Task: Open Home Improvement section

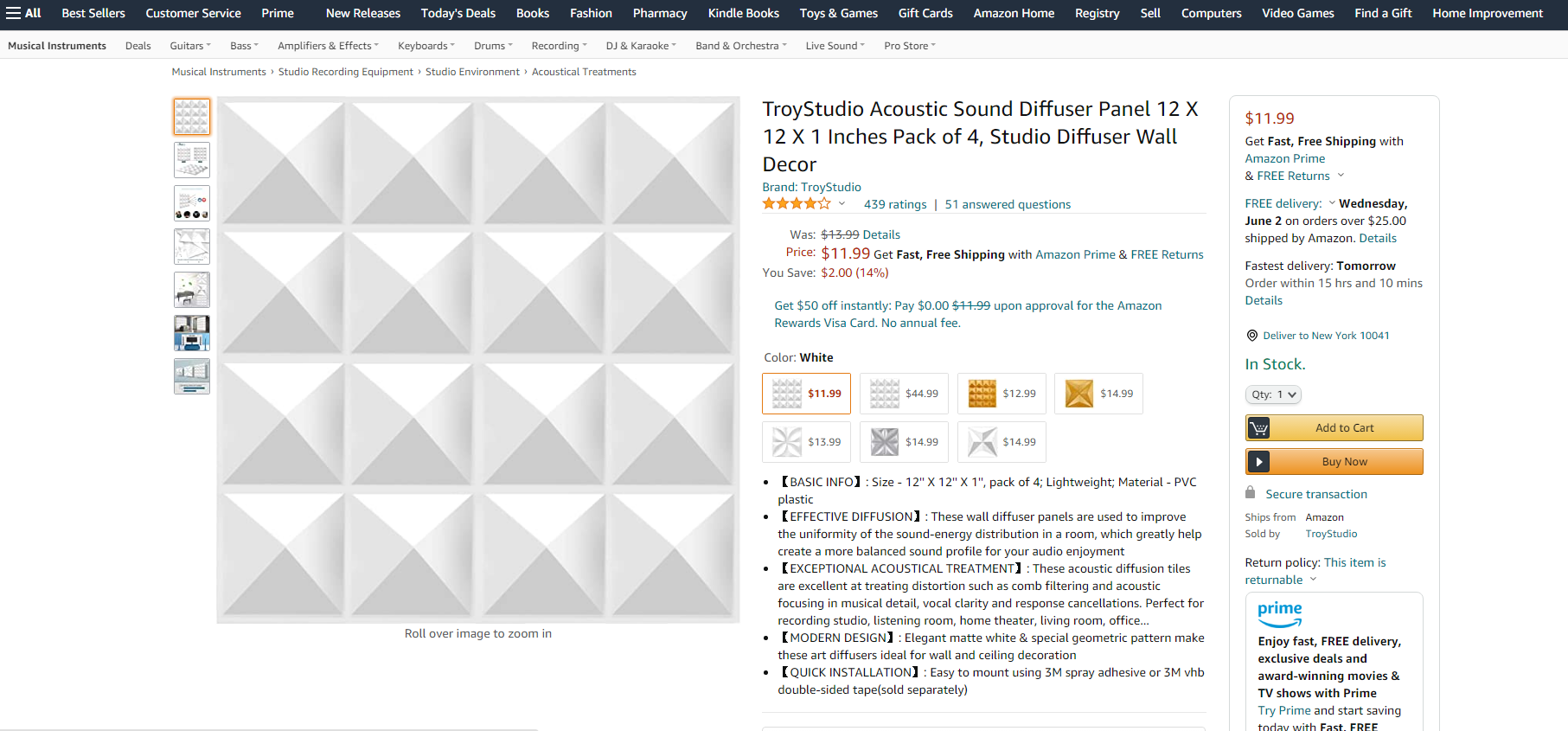Action: coord(1488,13)
